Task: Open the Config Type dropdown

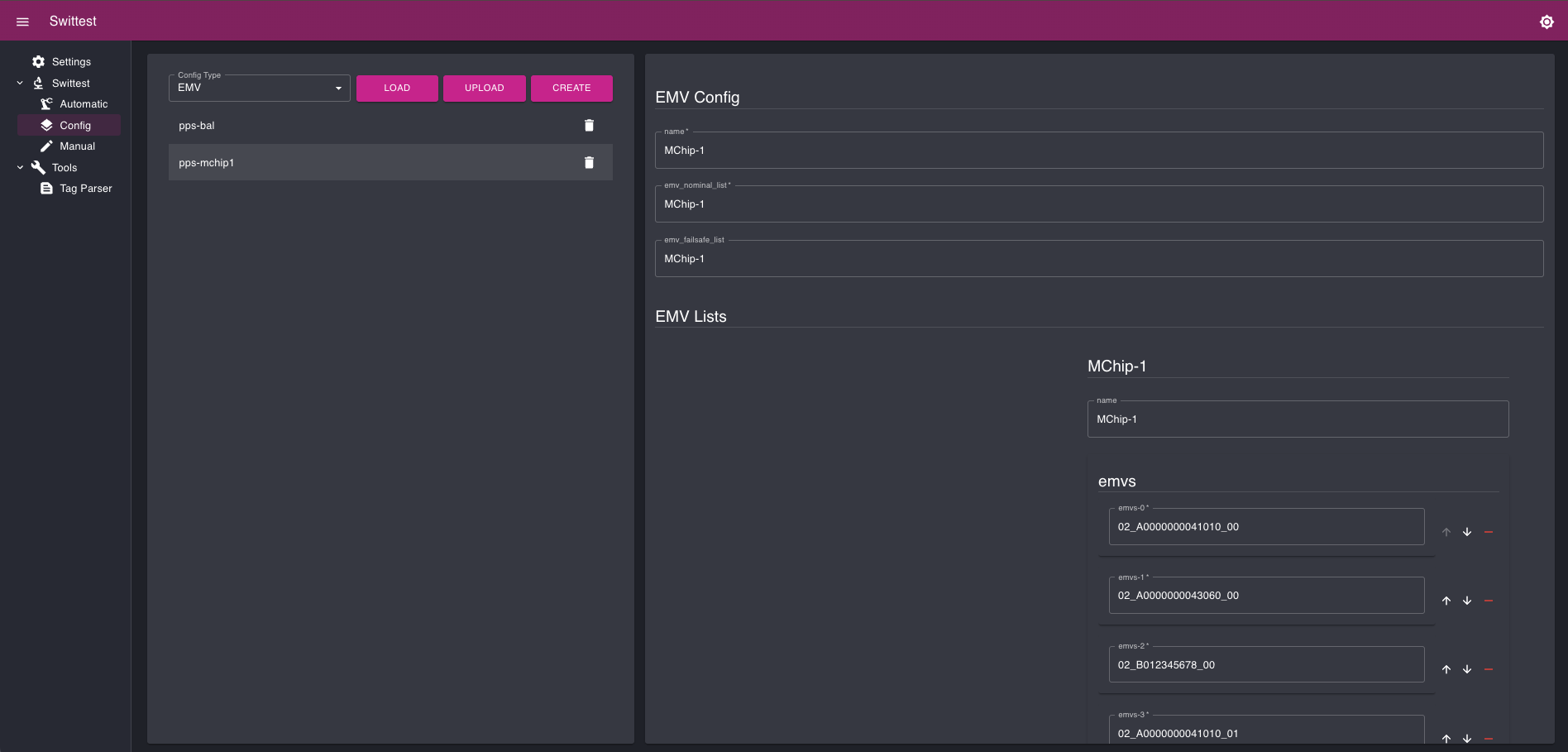Action: point(260,88)
